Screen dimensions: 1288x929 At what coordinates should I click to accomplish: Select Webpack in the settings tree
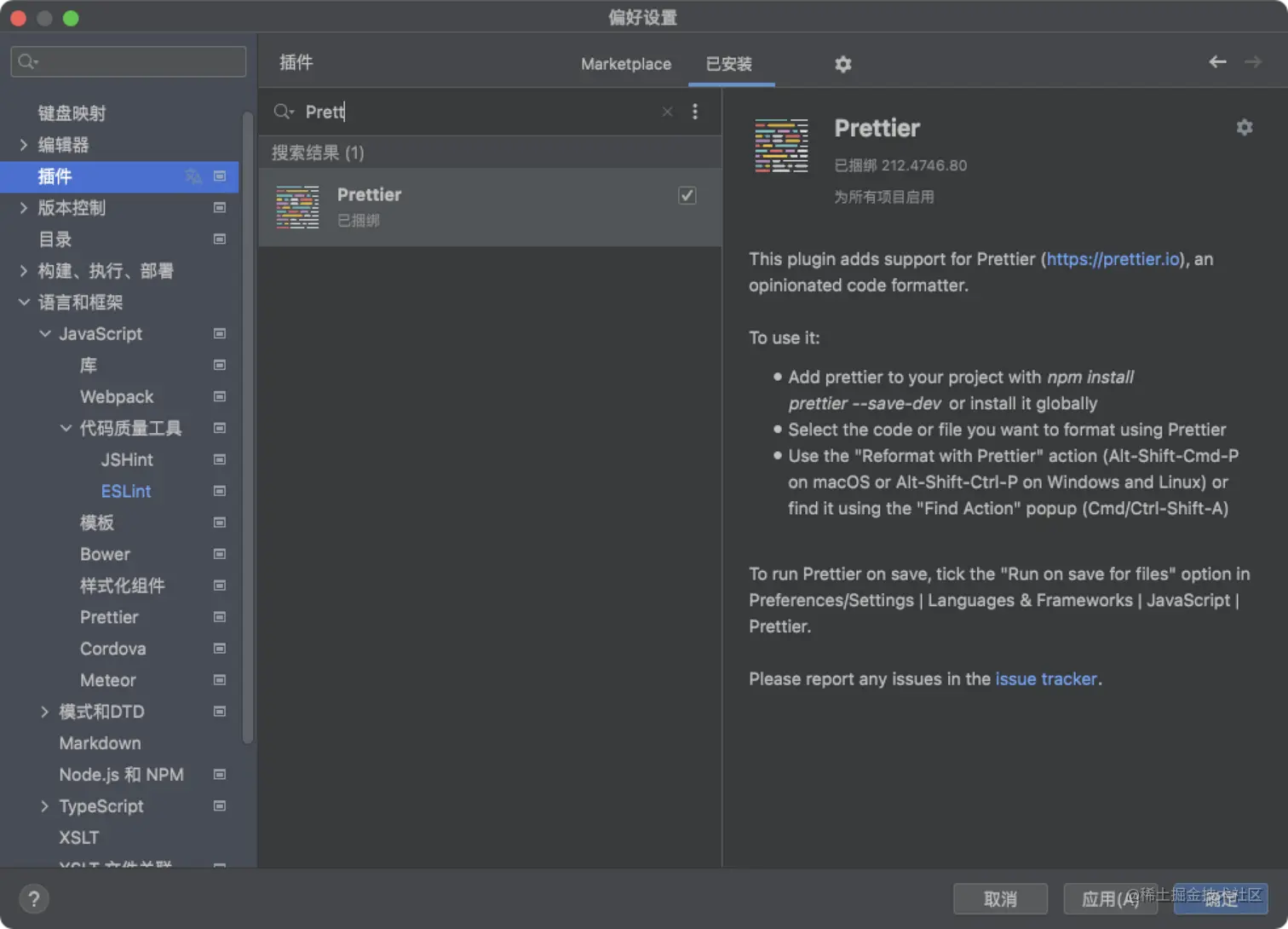click(x=117, y=396)
